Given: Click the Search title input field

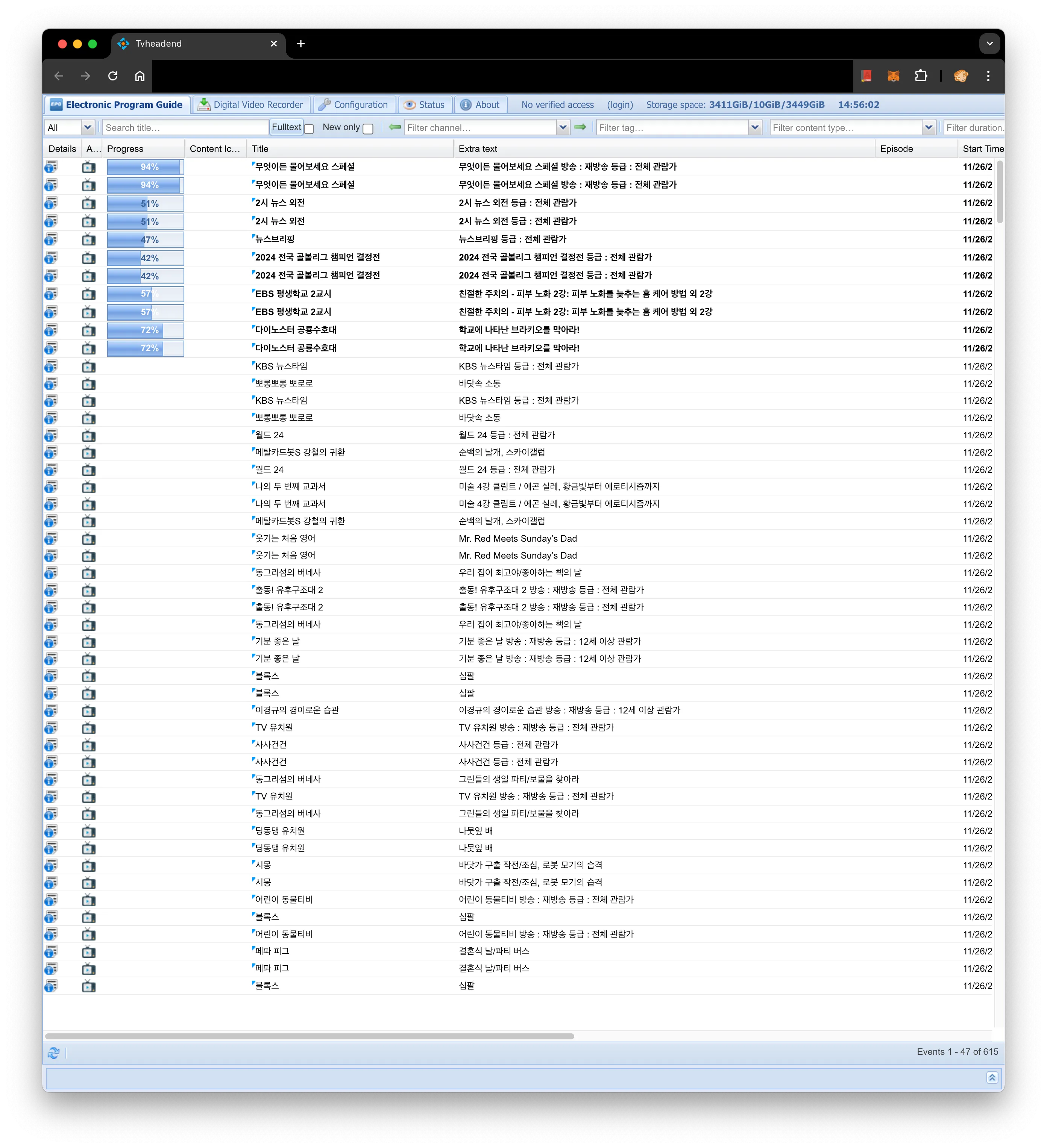Looking at the screenshot, I should tap(186, 127).
